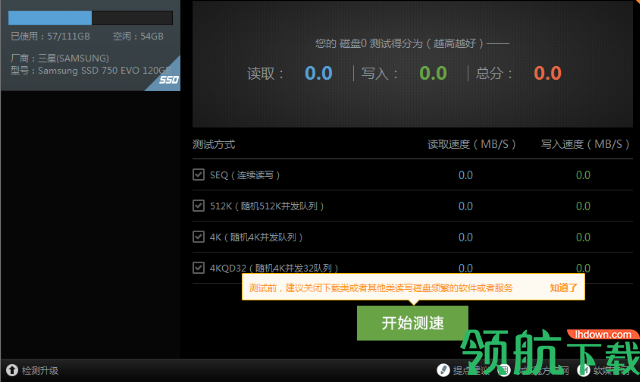Click the 空闲：54GB text
Image resolution: width=640 pixels, height=382 pixels.
click(x=138, y=36)
